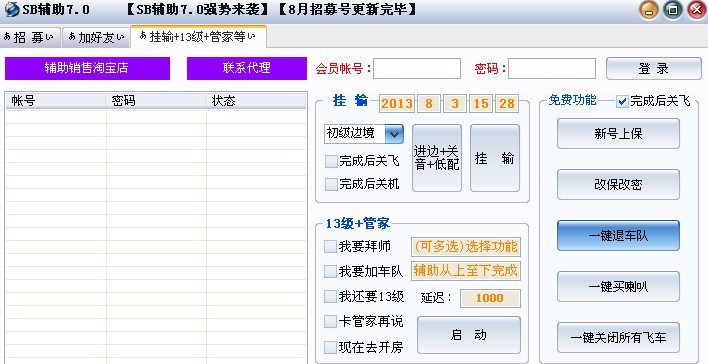Click the 改保改密 button
Viewport: 708px width, 364px height.
click(618, 184)
